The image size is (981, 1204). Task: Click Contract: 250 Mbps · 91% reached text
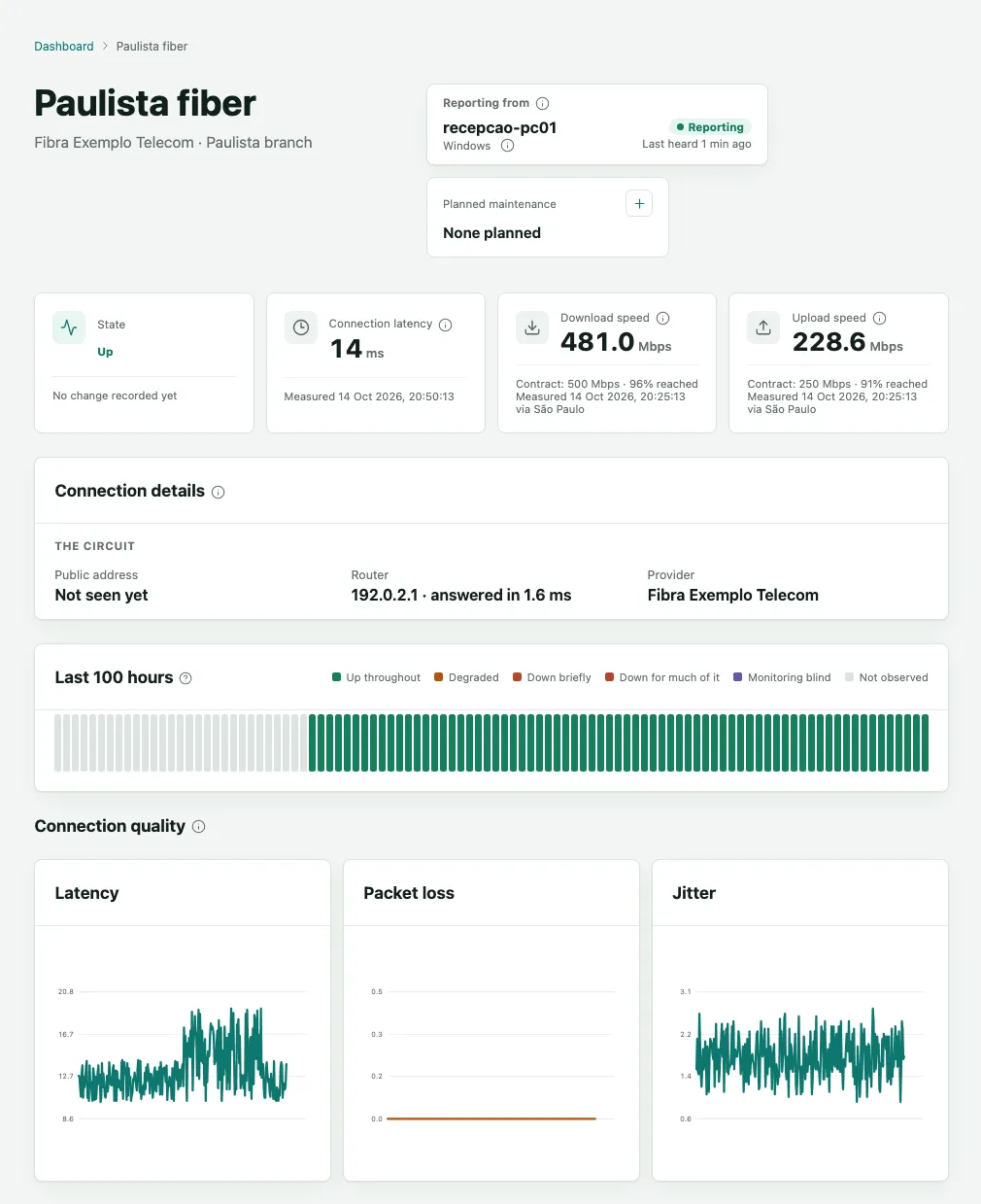(x=837, y=384)
